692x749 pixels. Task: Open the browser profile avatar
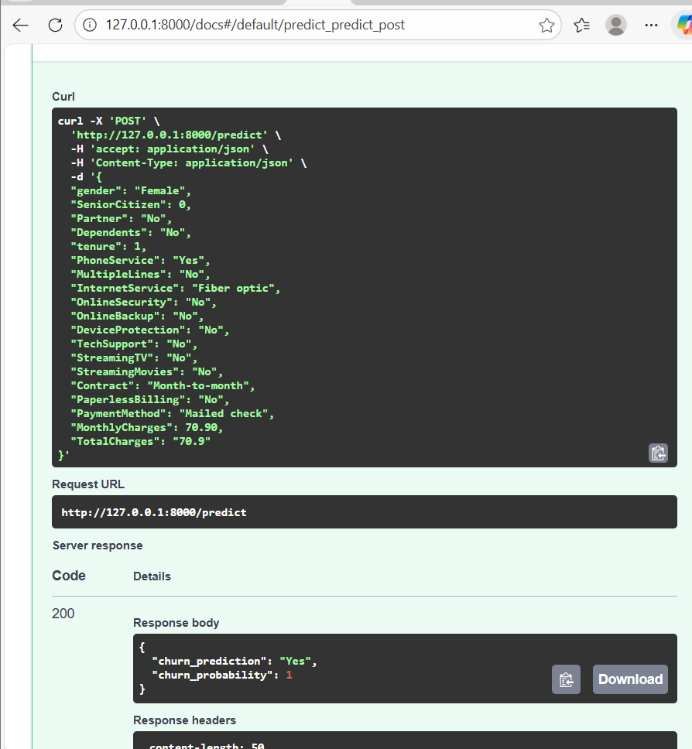pyautogui.click(x=616, y=25)
